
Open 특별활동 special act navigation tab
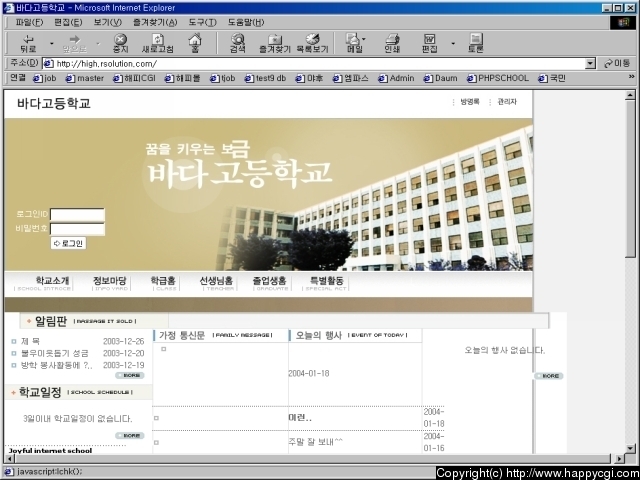[x=327, y=283]
